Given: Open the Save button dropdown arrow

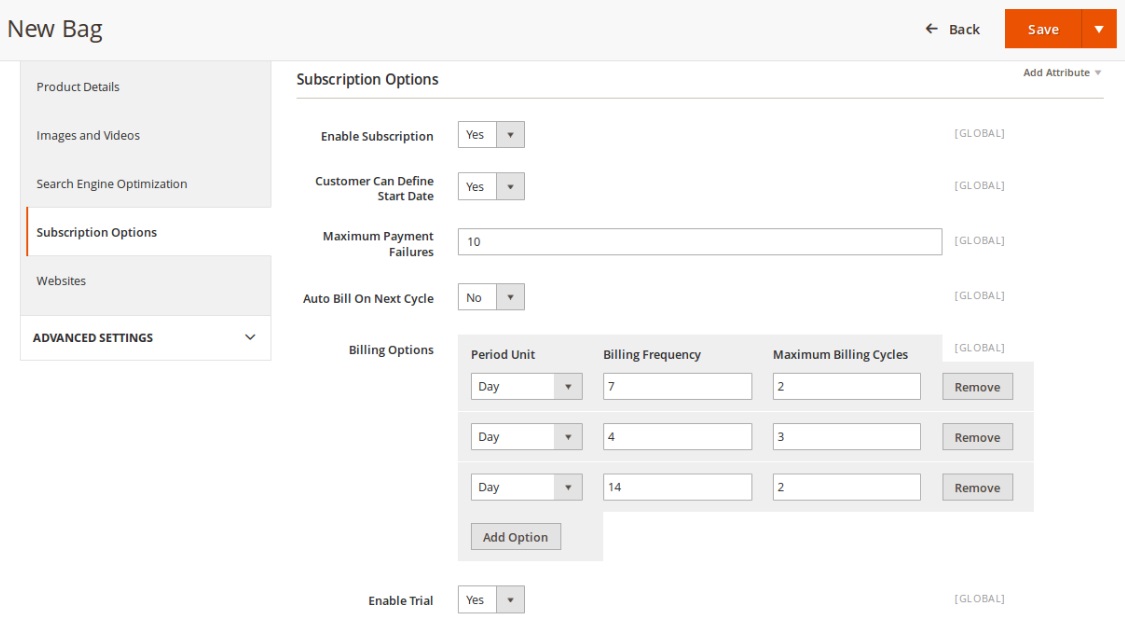Looking at the screenshot, I should click(x=1098, y=29).
